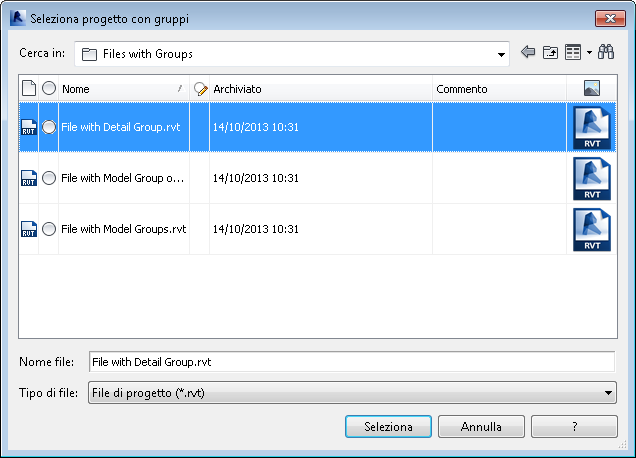Click the back arrow navigation icon
This screenshot has width=636, height=458.
coord(529,53)
